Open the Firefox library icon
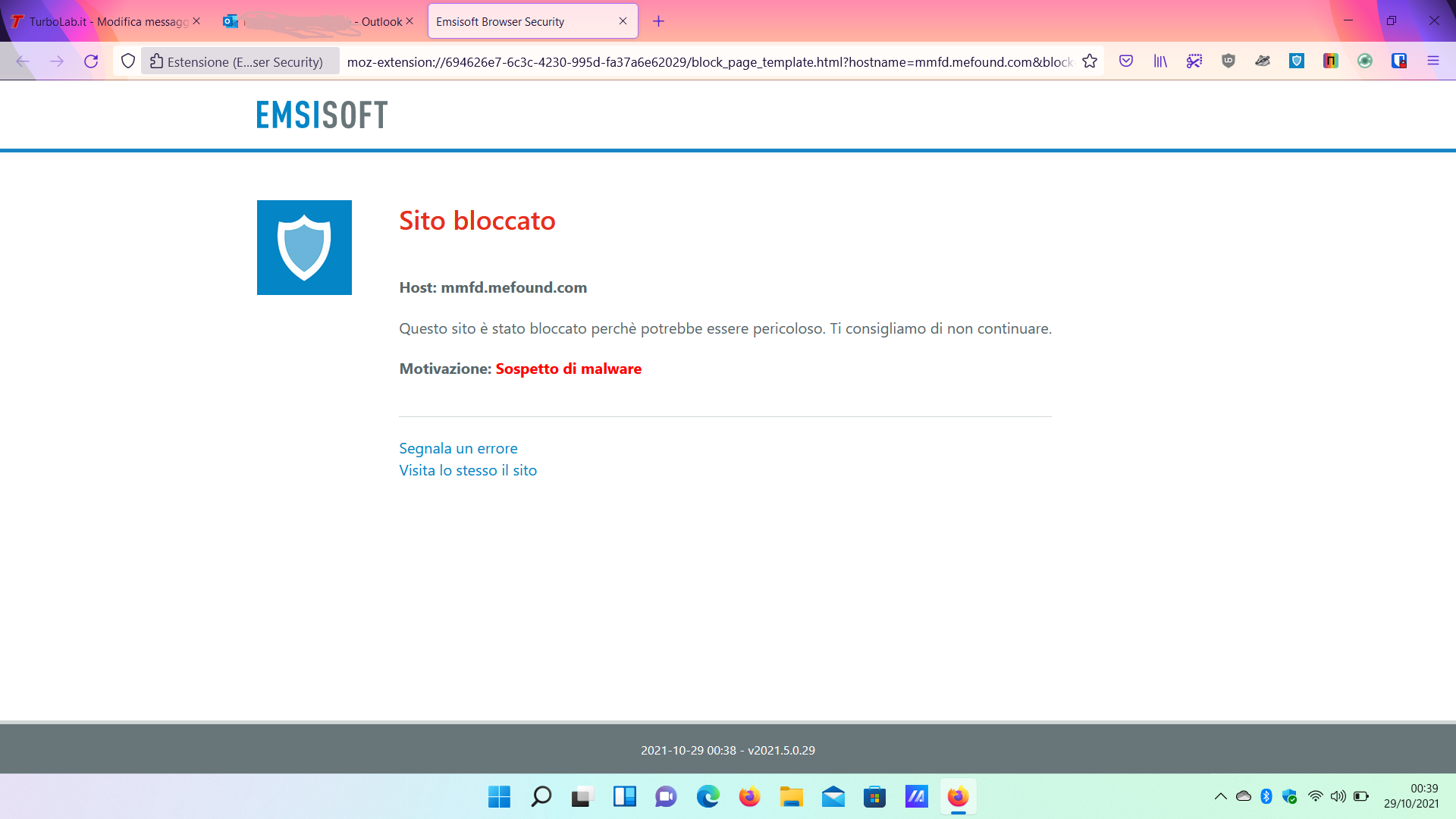 pyautogui.click(x=1160, y=61)
